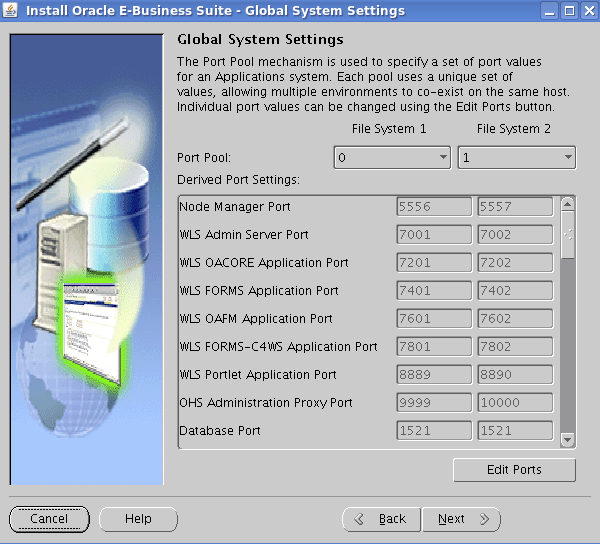The image size is (600, 544).
Task: Click WLS Portlet Application Port field 8889
Action: coord(434,375)
